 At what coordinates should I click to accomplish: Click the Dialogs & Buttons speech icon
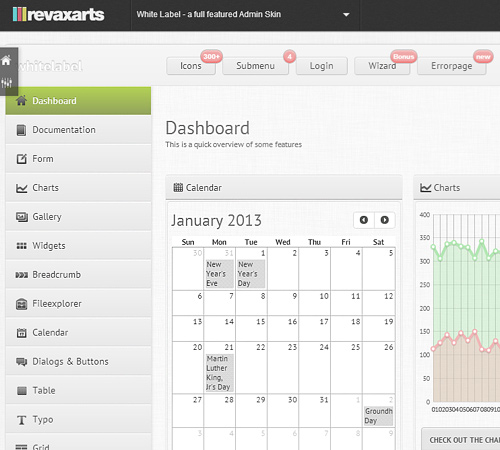coord(22,362)
